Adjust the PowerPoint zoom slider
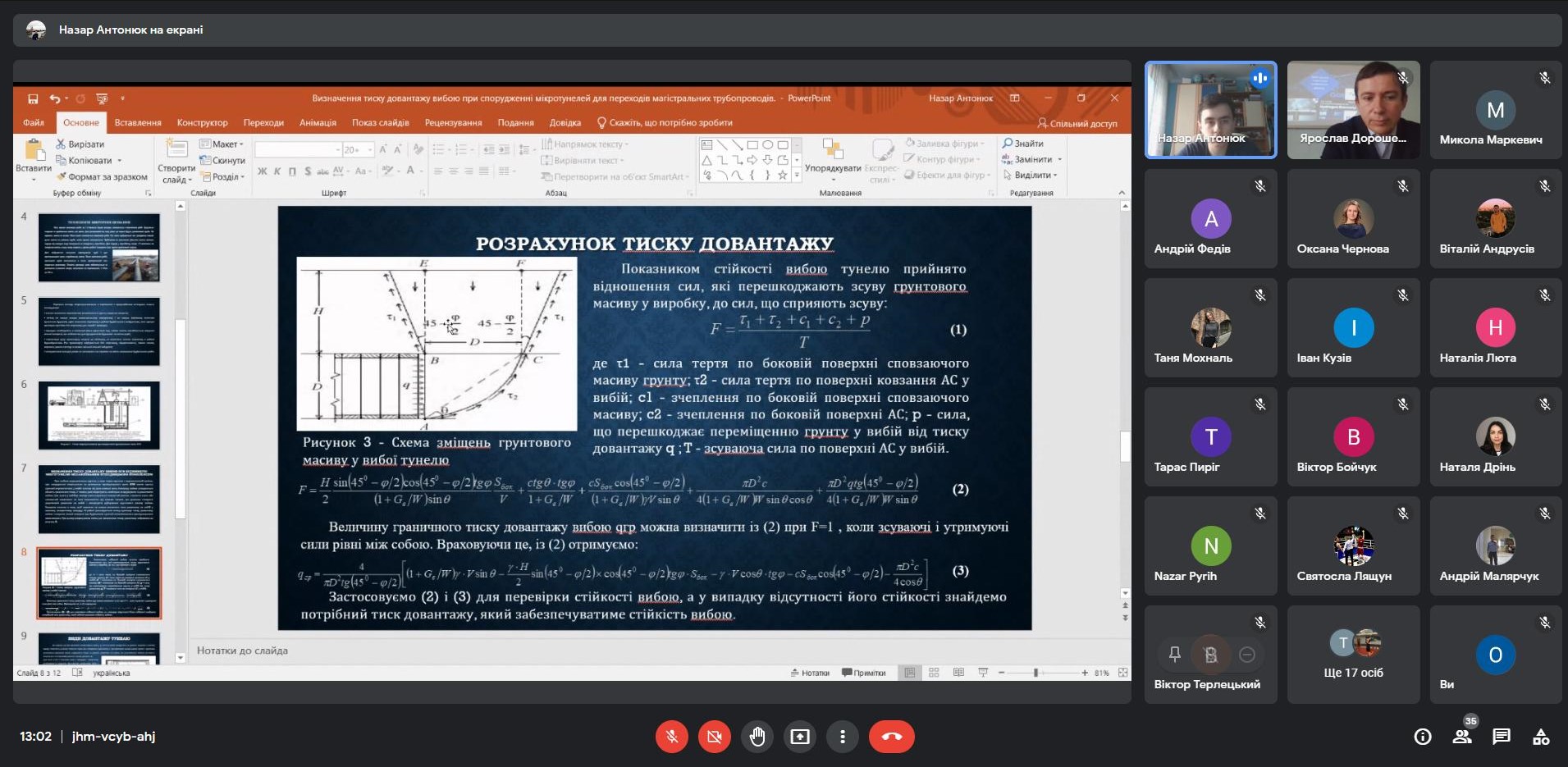The width and height of the screenshot is (1568, 767). pyautogui.click(x=1035, y=673)
